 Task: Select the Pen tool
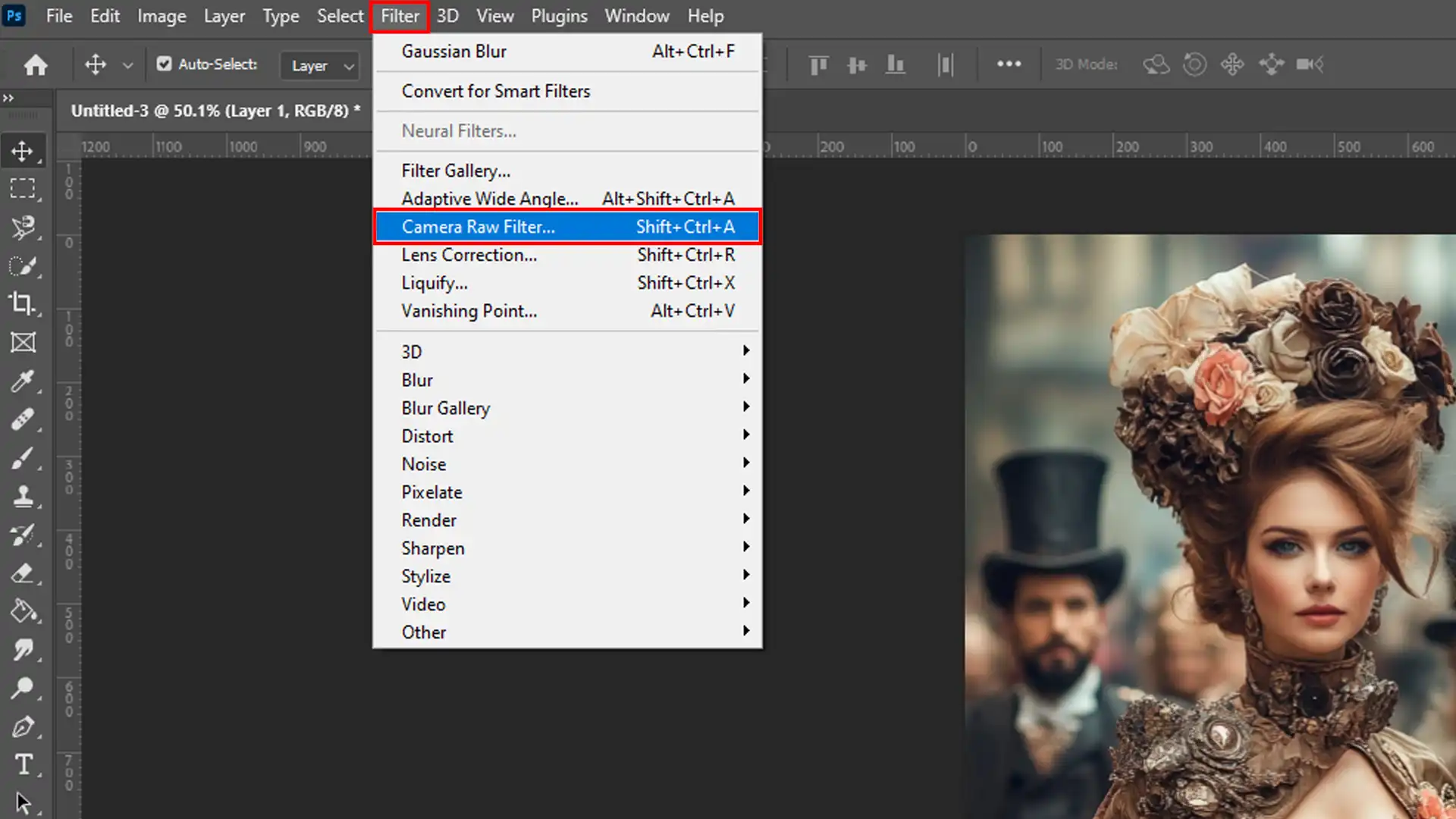coord(23,726)
